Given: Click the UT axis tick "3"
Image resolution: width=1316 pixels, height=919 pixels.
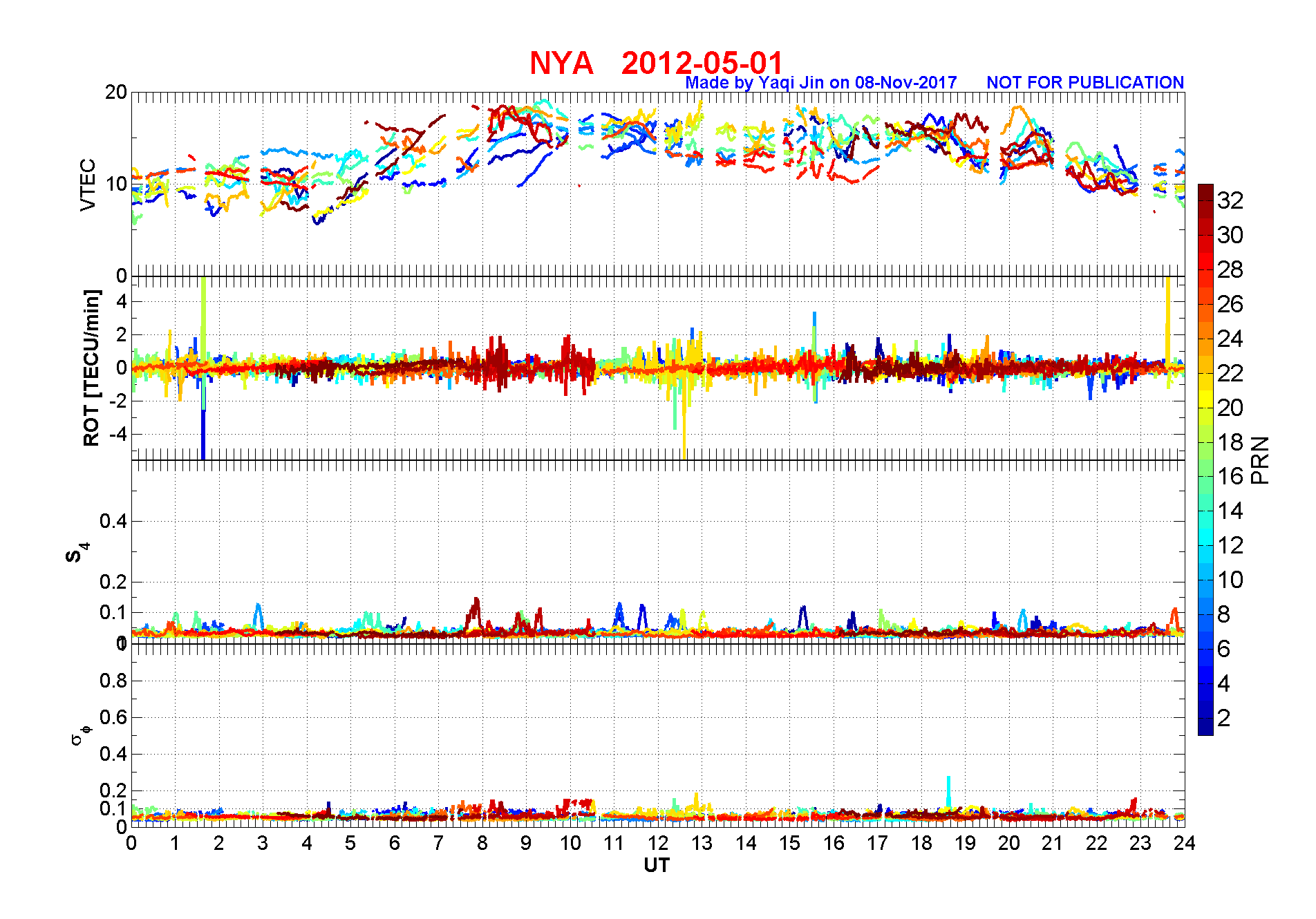Looking at the screenshot, I should [x=263, y=843].
